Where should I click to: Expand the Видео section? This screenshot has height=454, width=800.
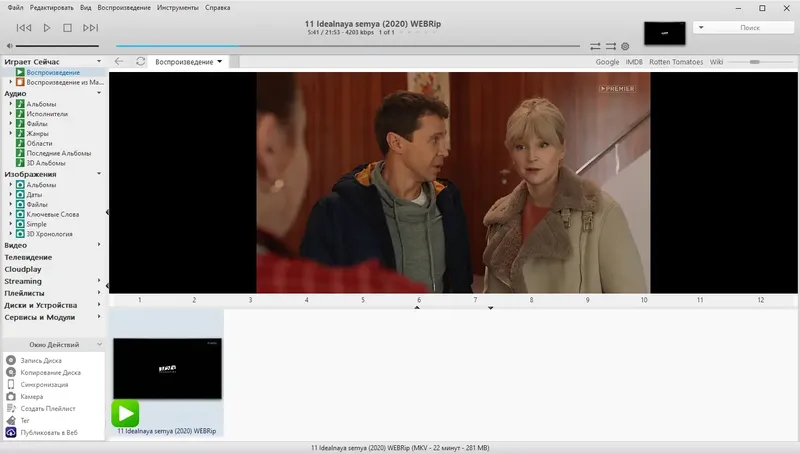(x=99, y=245)
